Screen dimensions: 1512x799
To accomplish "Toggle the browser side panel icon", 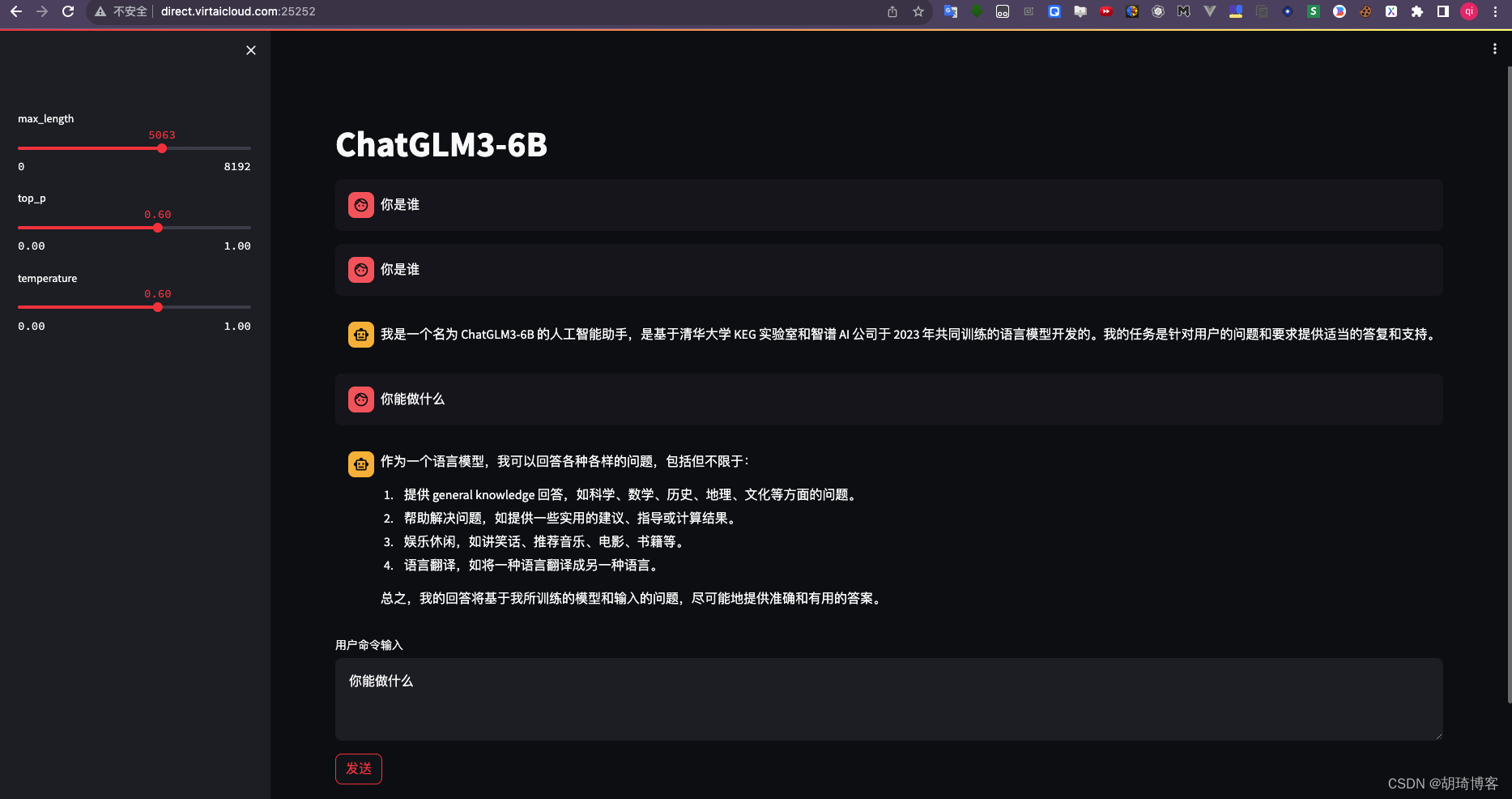I will point(1443,11).
